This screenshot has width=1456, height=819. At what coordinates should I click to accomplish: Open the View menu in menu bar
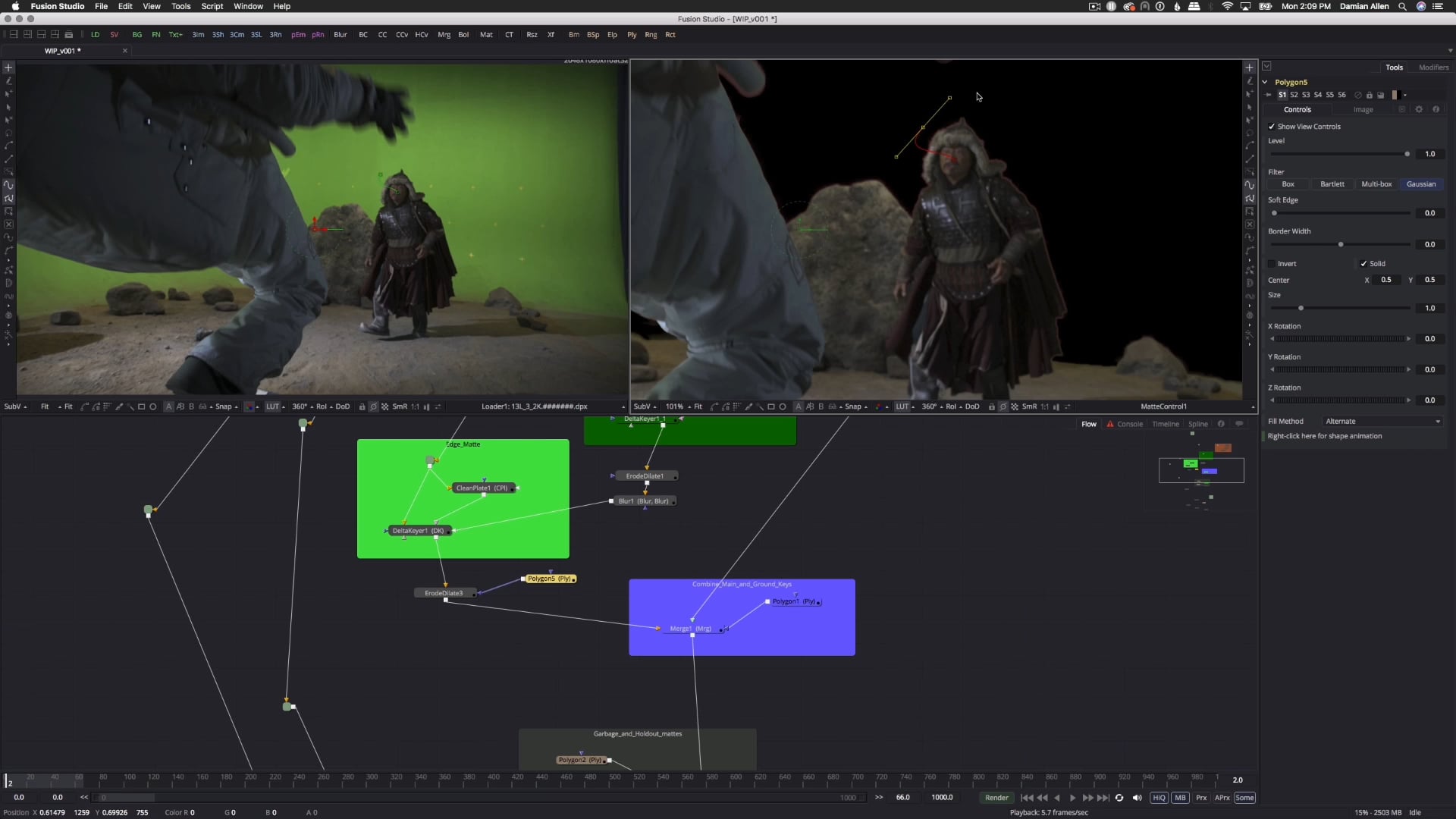[x=152, y=6]
